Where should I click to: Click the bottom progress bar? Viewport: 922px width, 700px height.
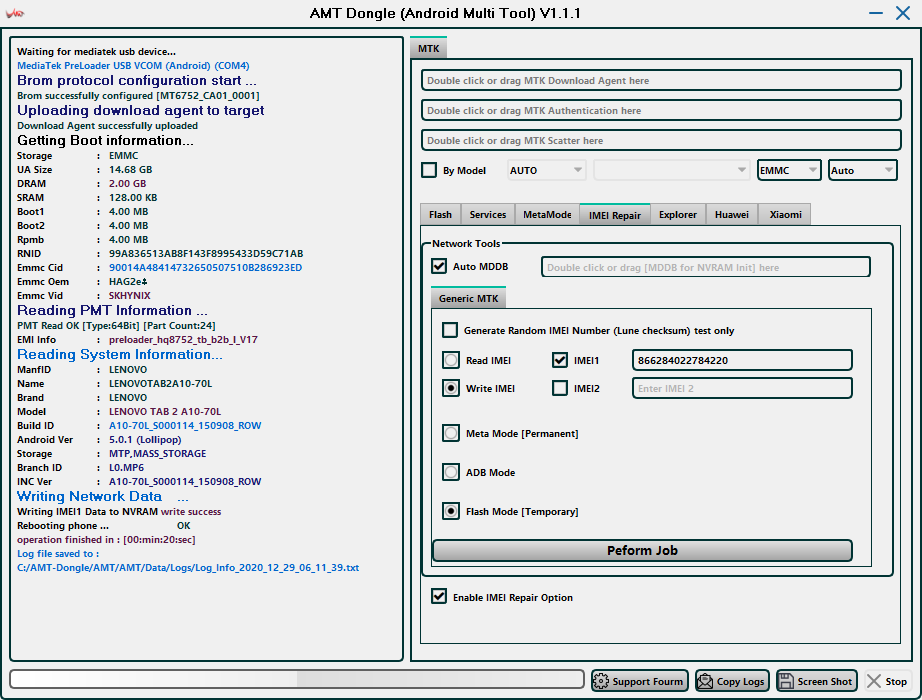297,680
